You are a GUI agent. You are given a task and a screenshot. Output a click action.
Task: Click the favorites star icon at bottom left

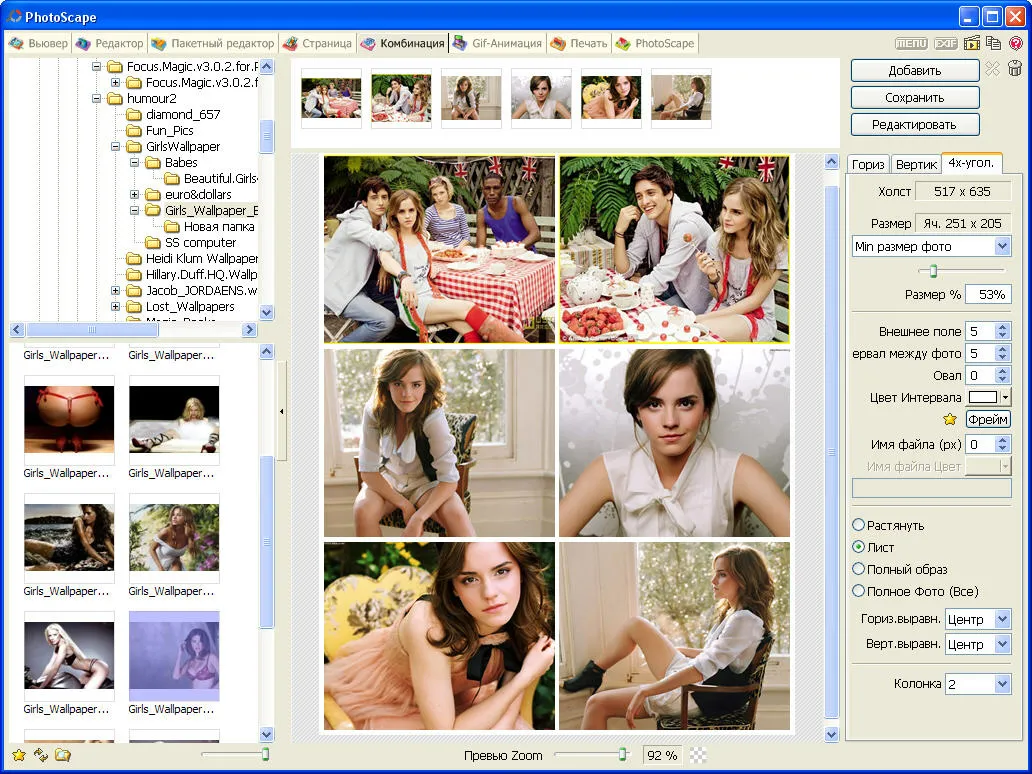(x=19, y=755)
